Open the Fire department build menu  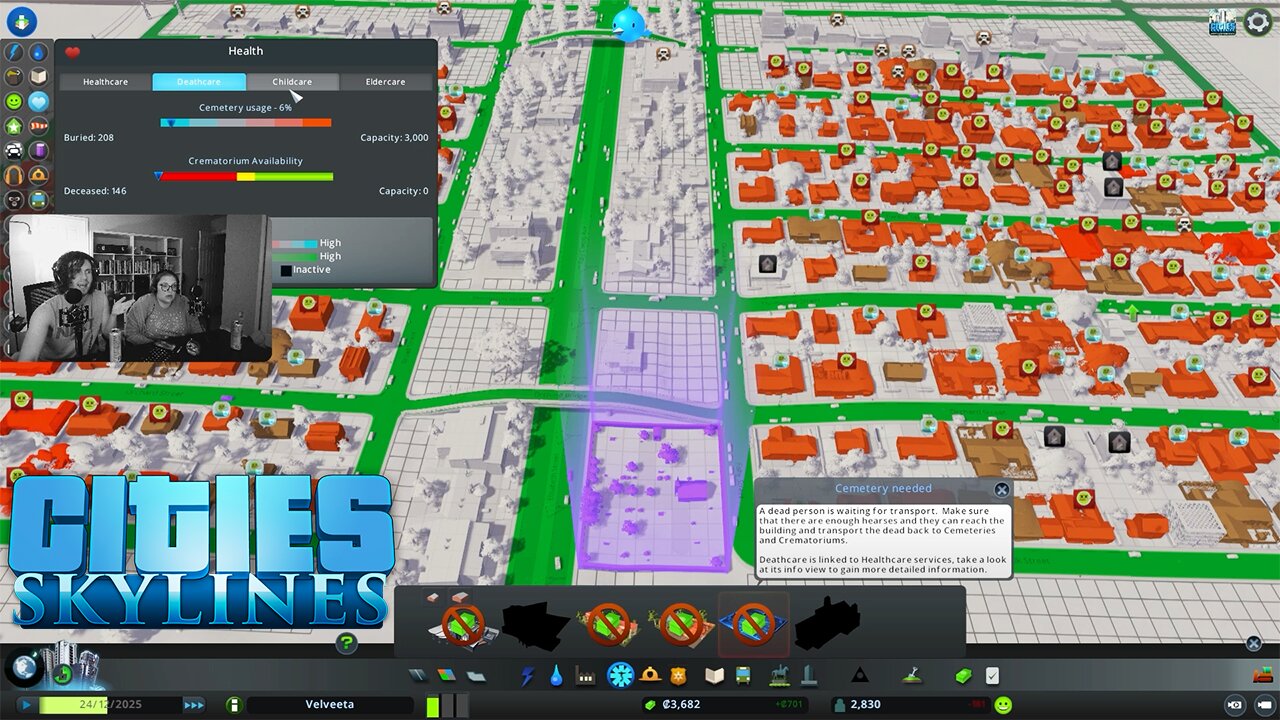[x=651, y=676]
